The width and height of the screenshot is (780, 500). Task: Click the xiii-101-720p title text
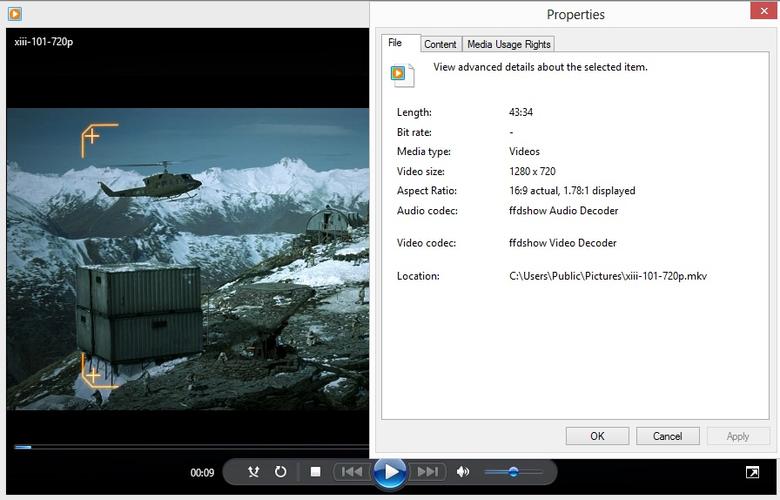44,42
